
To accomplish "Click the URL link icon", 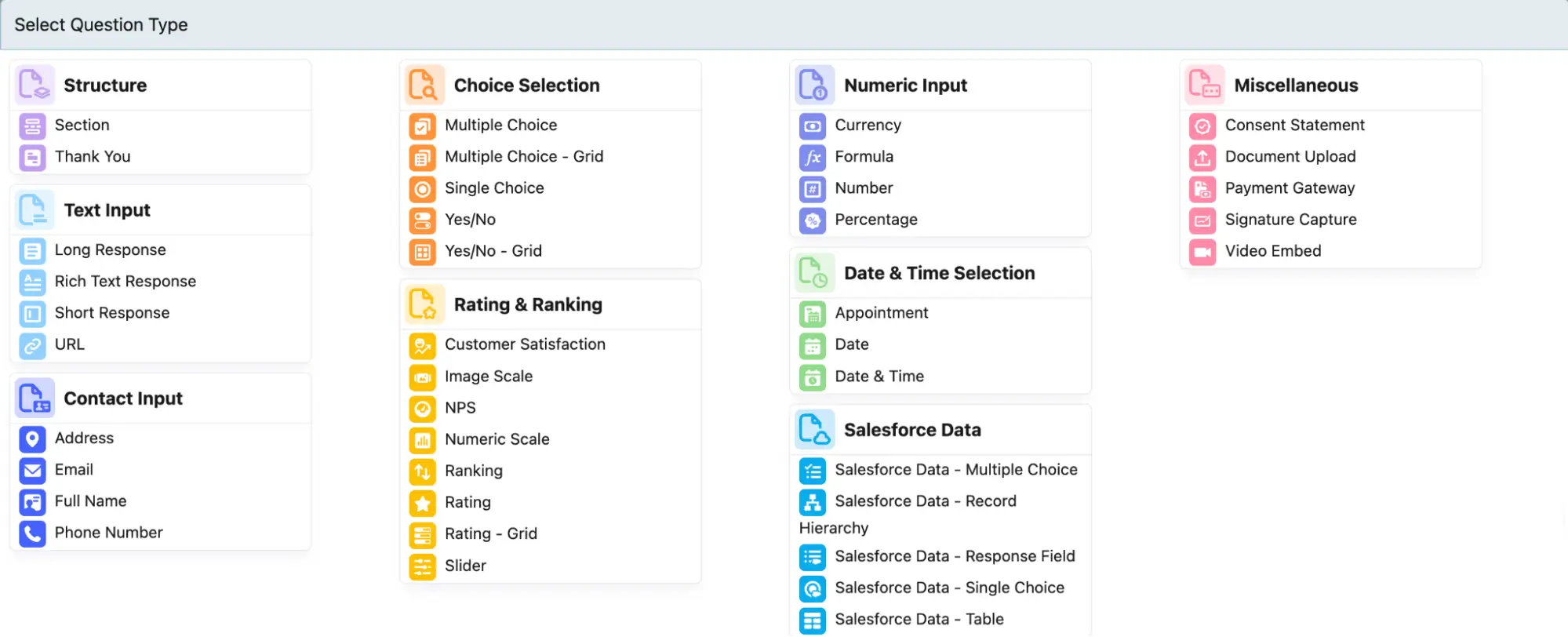I will coord(32,345).
